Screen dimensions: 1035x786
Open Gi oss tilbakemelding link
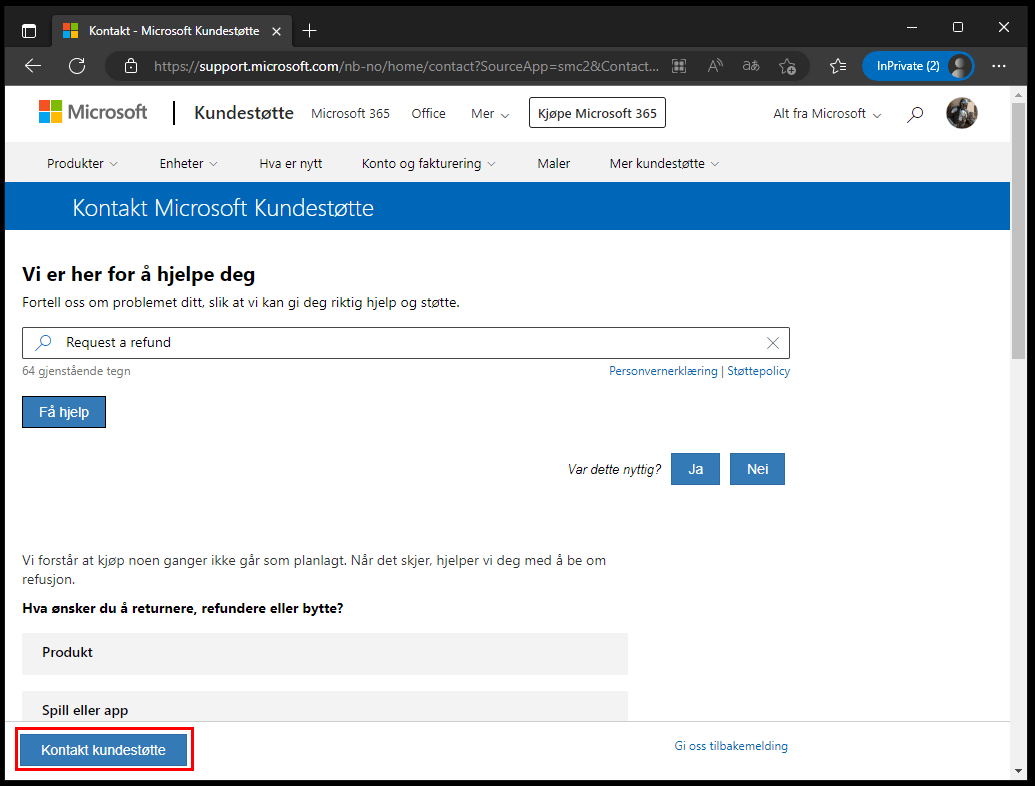[x=731, y=746]
